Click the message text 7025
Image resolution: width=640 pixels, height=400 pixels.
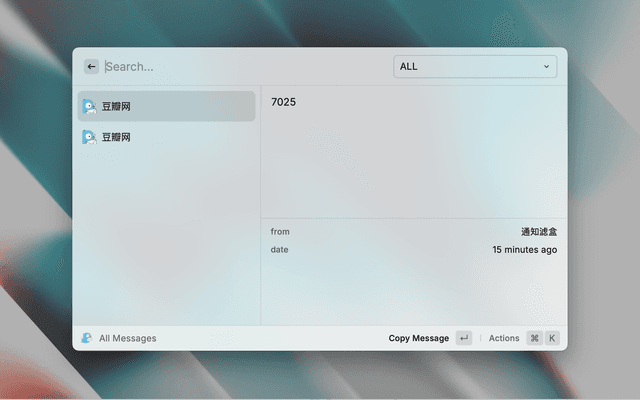[283, 102]
